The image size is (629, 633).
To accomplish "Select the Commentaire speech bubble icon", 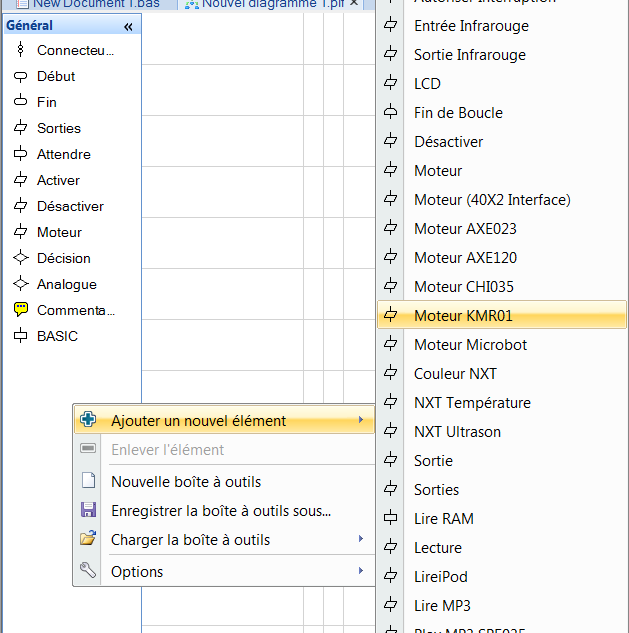I will [x=20, y=310].
